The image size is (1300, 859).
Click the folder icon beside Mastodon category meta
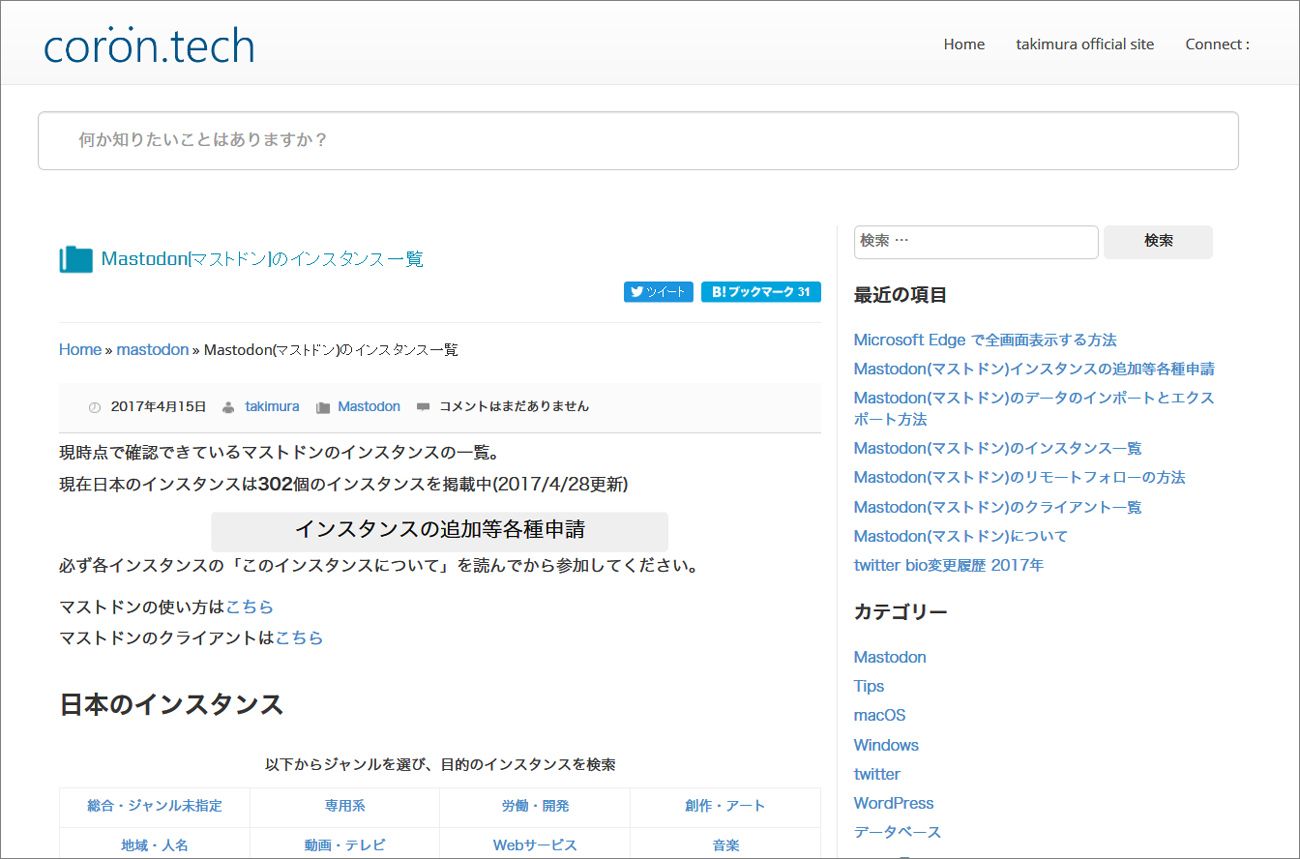(323, 407)
